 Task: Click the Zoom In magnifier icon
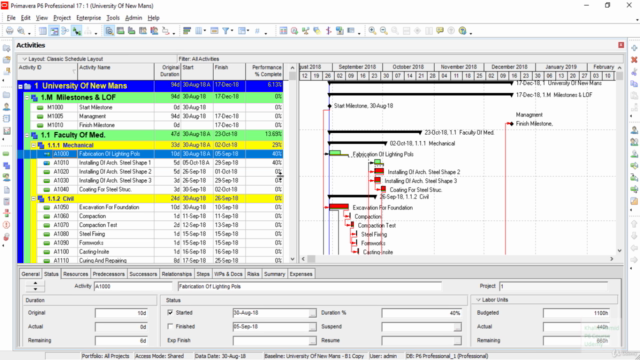(x=372, y=31)
